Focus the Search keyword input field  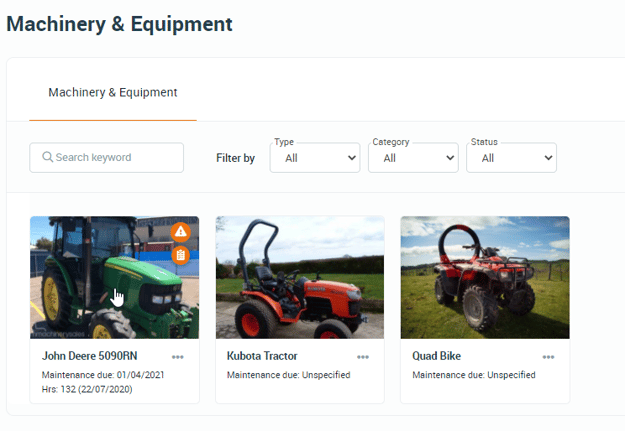click(x=106, y=157)
